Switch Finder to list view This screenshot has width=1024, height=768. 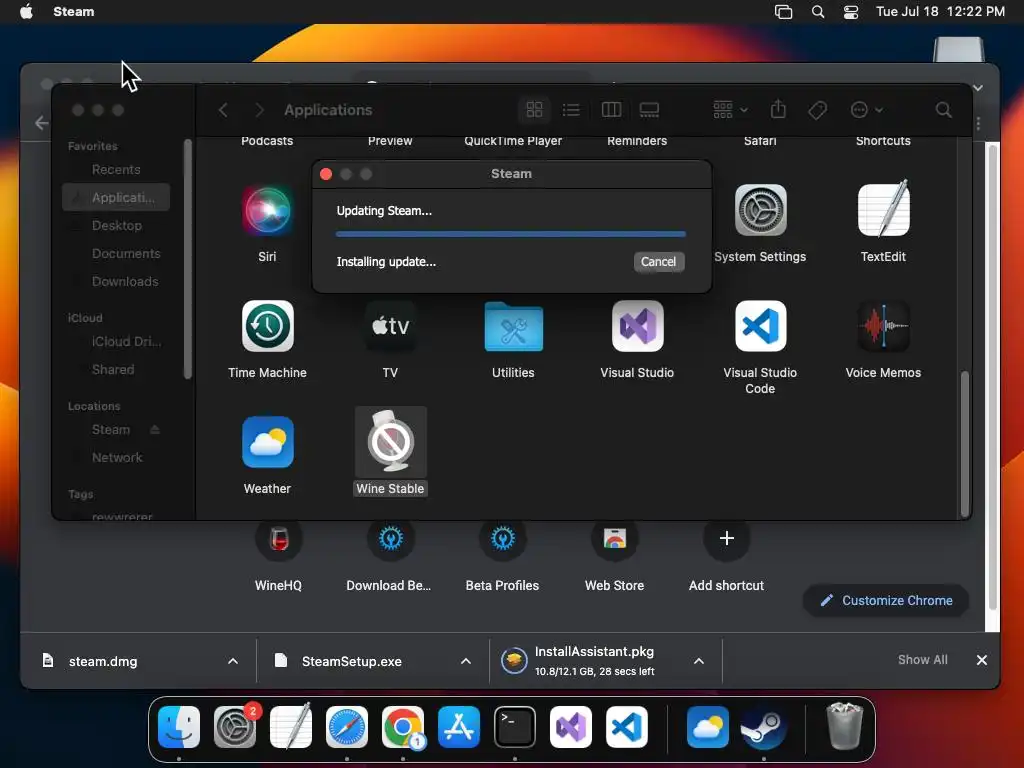coord(571,110)
